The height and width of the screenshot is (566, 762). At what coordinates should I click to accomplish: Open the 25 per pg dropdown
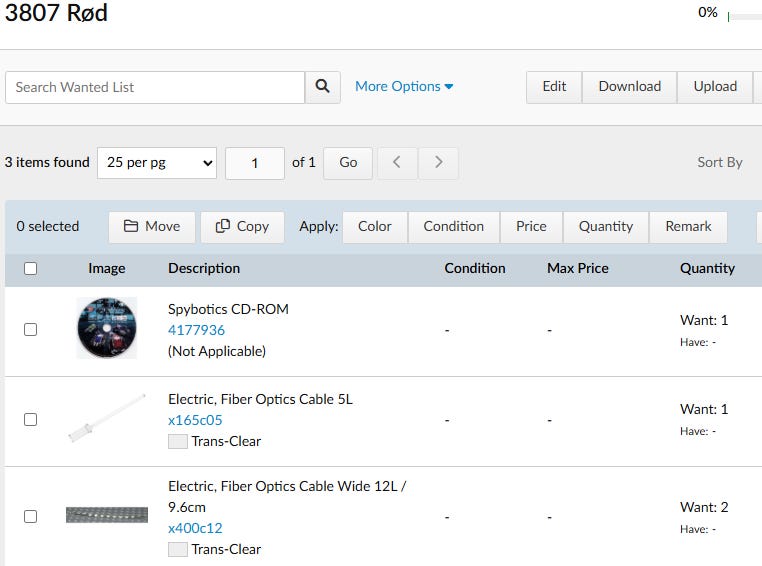click(x=157, y=163)
